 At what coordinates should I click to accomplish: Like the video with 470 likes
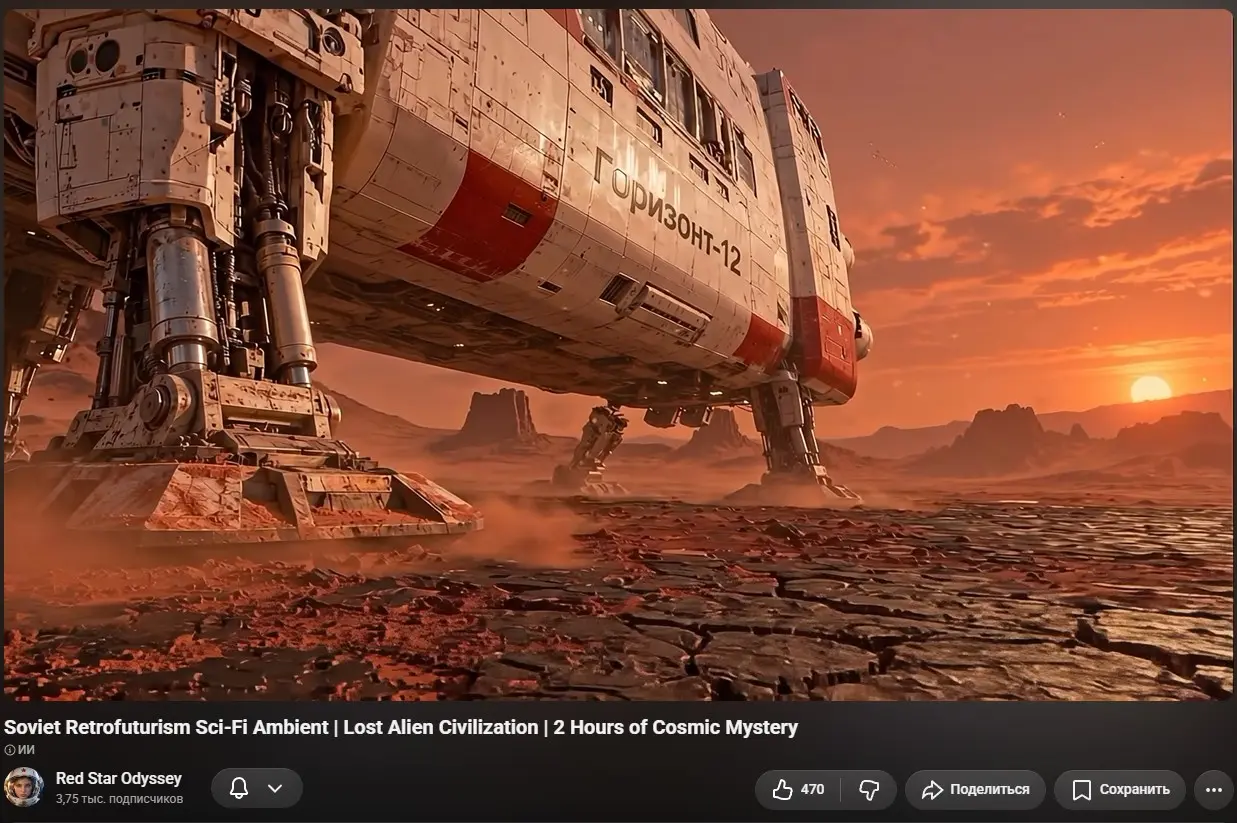(x=798, y=789)
